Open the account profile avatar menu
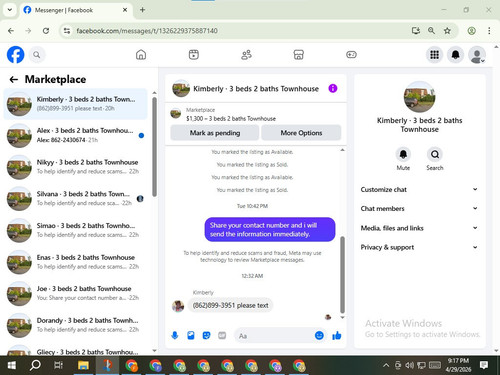Image resolution: width=500 pixels, height=375 pixels. pos(477,55)
